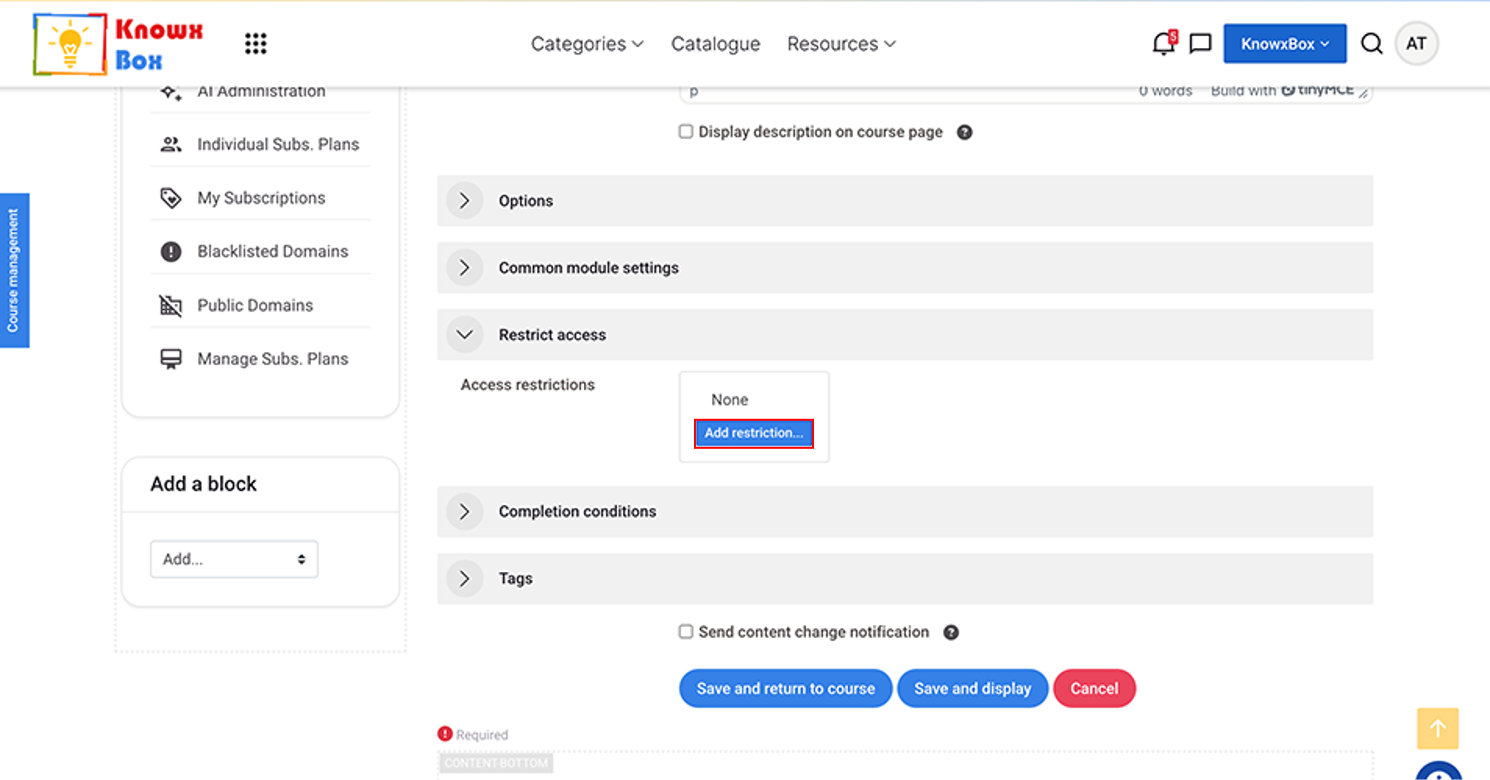Click the Individual Subs. Plans people icon
Screen dimensions: 1490x780
171,144
